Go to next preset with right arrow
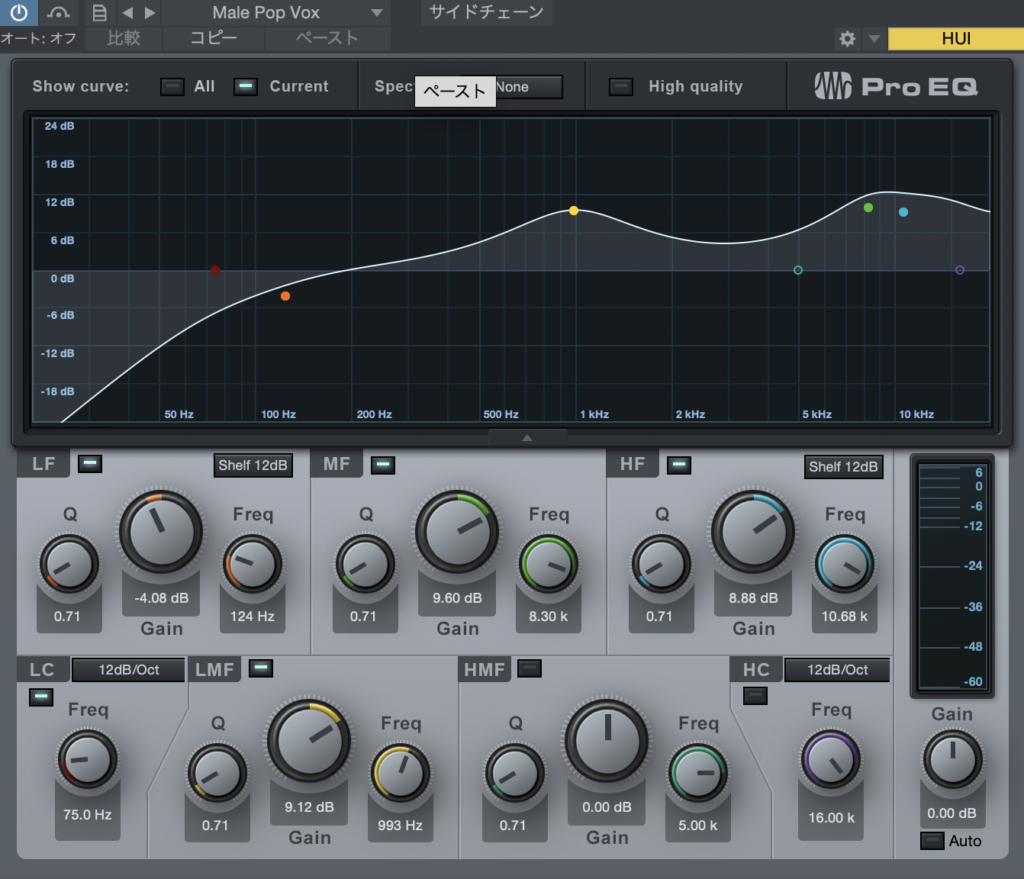1024x879 pixels. [x=150, y=13]
